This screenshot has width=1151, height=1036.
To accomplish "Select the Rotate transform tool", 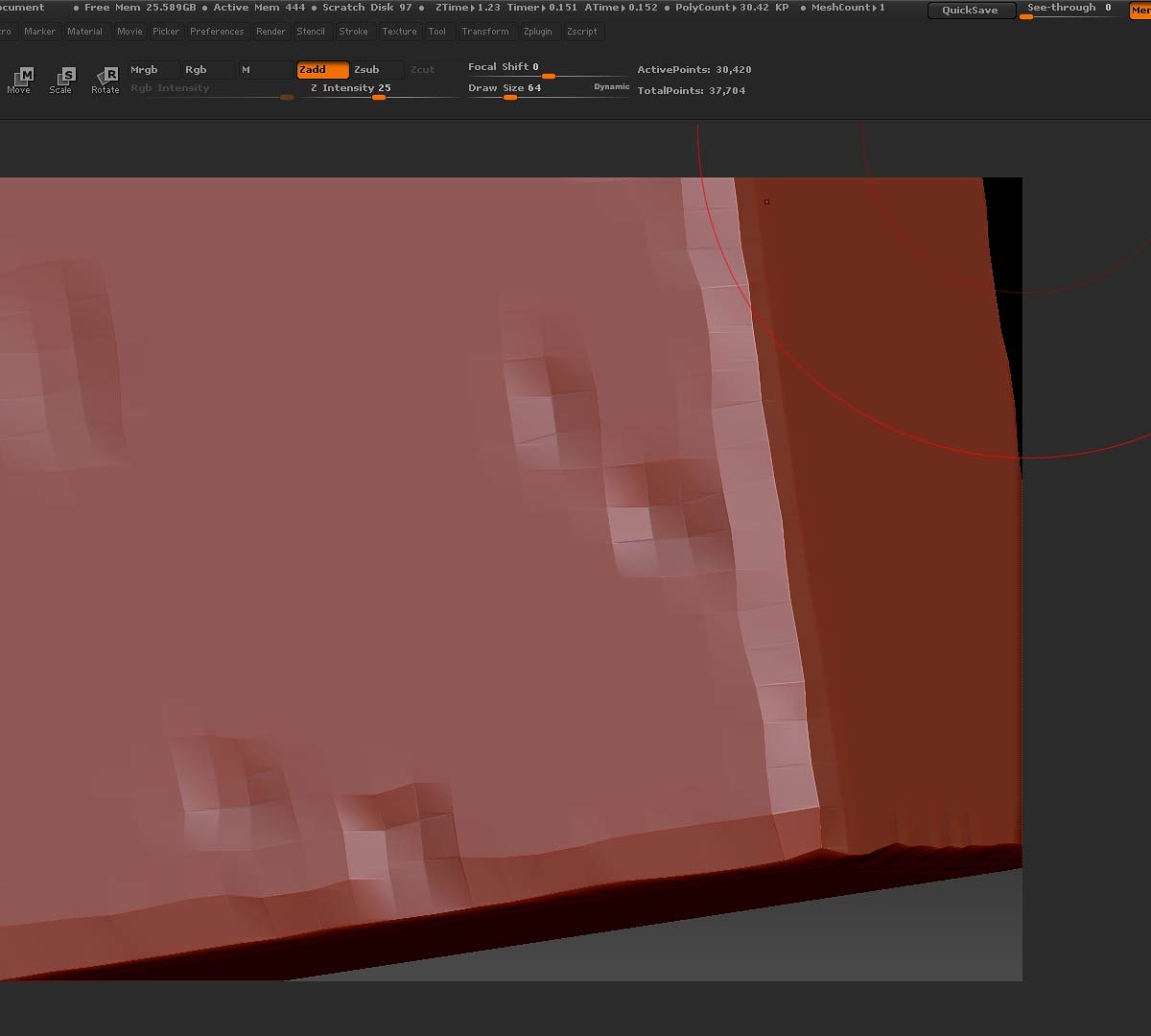I will click(106, 79).
